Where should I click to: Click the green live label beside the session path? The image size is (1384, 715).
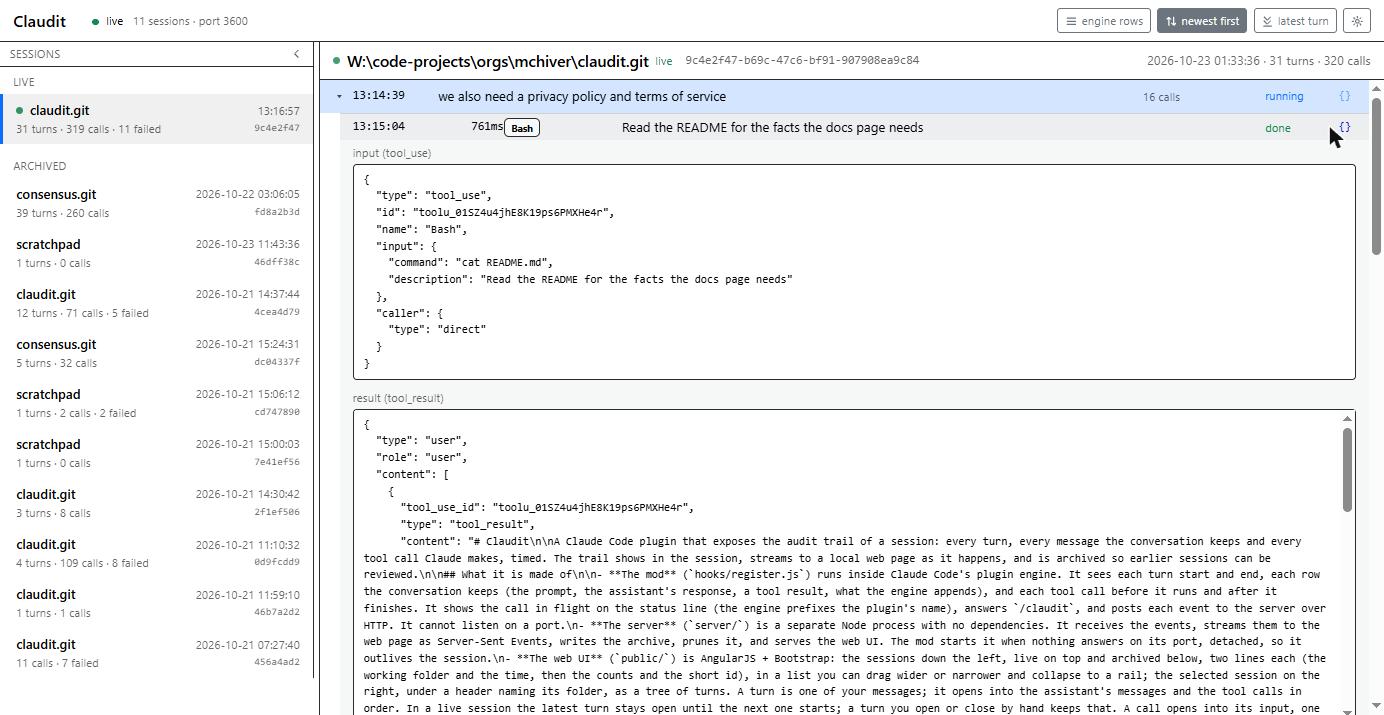pos(664,61)
